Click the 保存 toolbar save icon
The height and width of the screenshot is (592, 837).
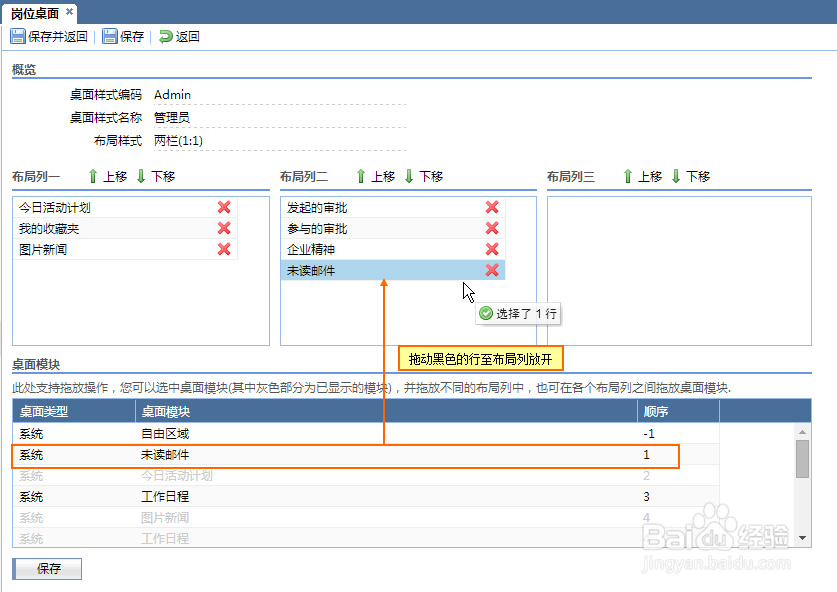point(109,36)
